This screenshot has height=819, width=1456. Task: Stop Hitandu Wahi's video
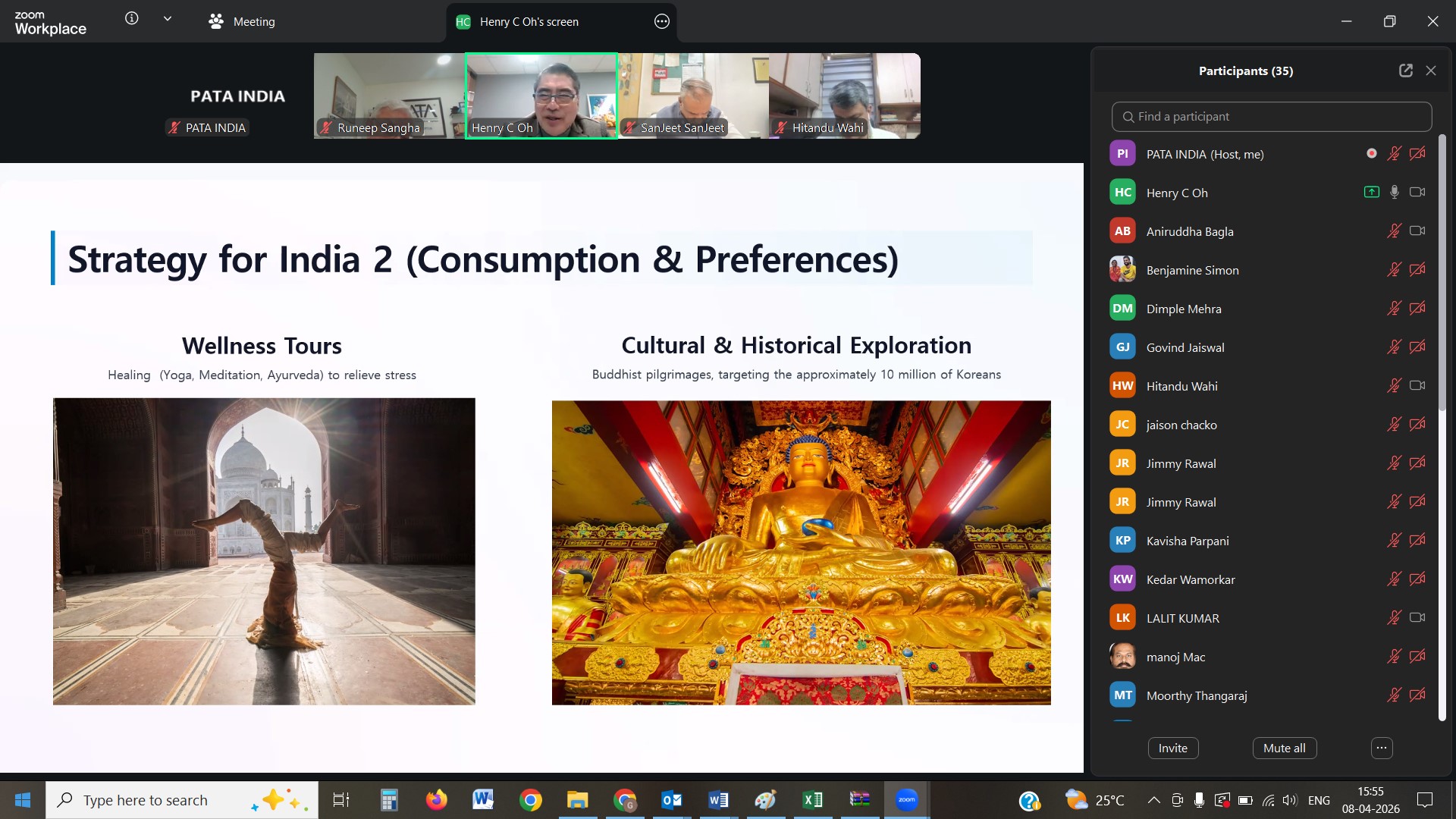1417,385
